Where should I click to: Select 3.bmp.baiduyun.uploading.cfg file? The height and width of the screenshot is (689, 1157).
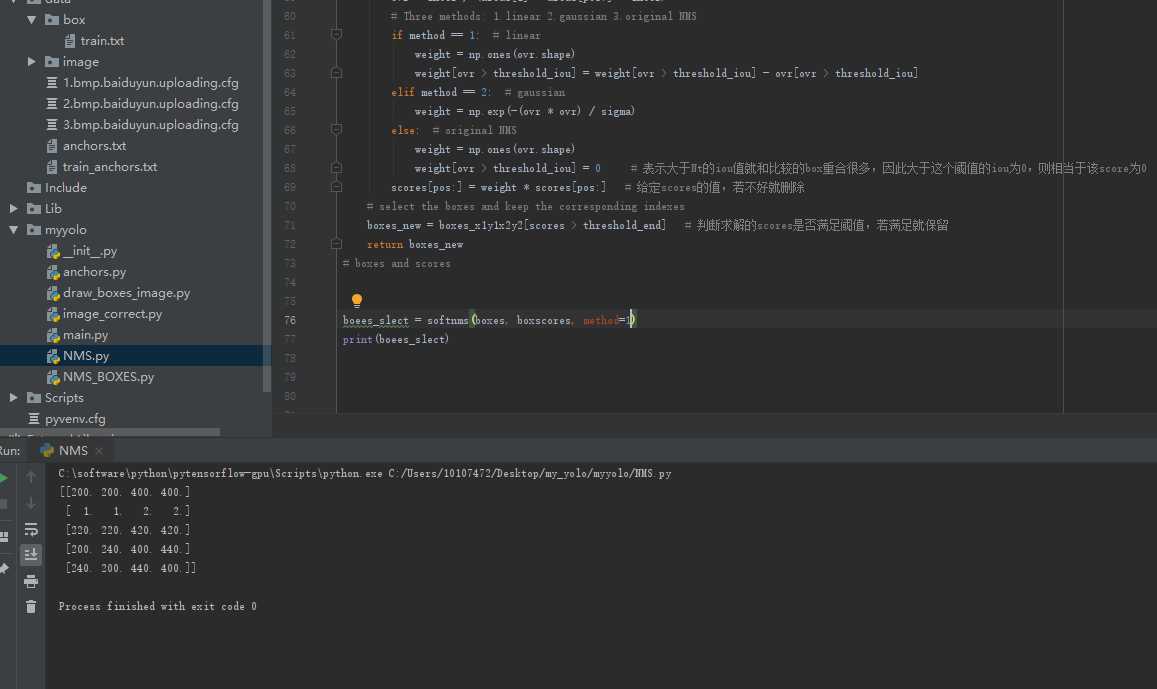pyautogui.click(x=142, y=125)
